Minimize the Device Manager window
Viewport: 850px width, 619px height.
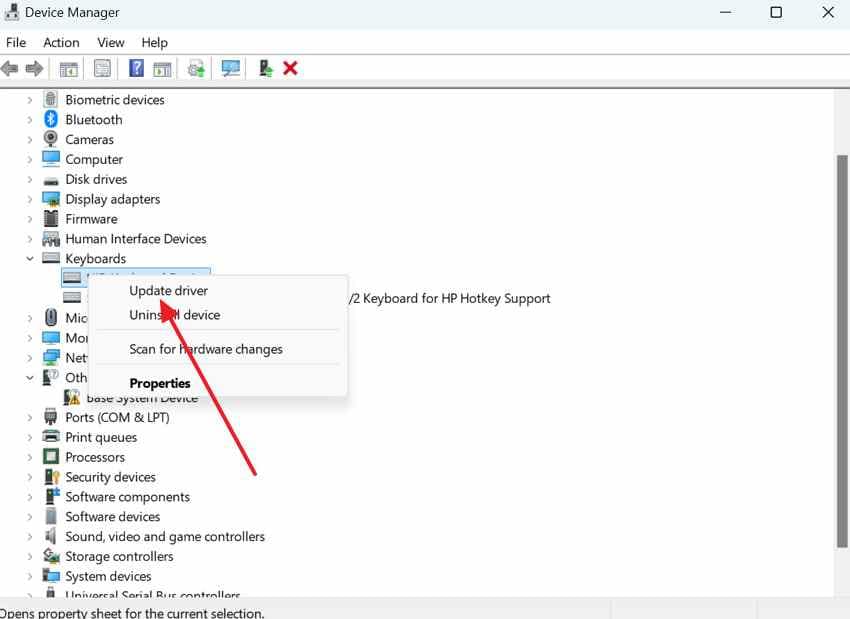(x=725, y=12)
